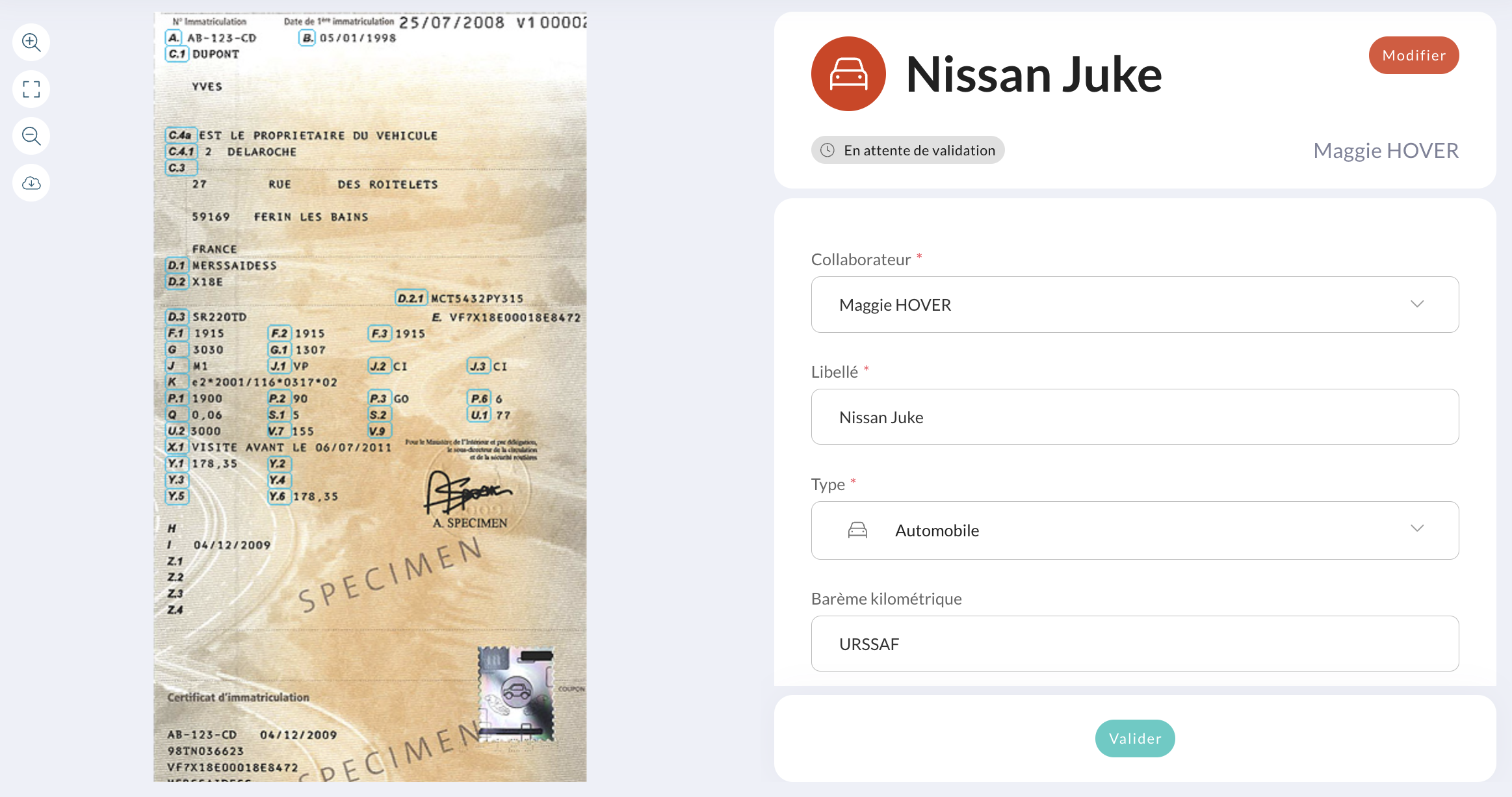
Task: Click the Collaborateur field label
Action: coord(861,259)
